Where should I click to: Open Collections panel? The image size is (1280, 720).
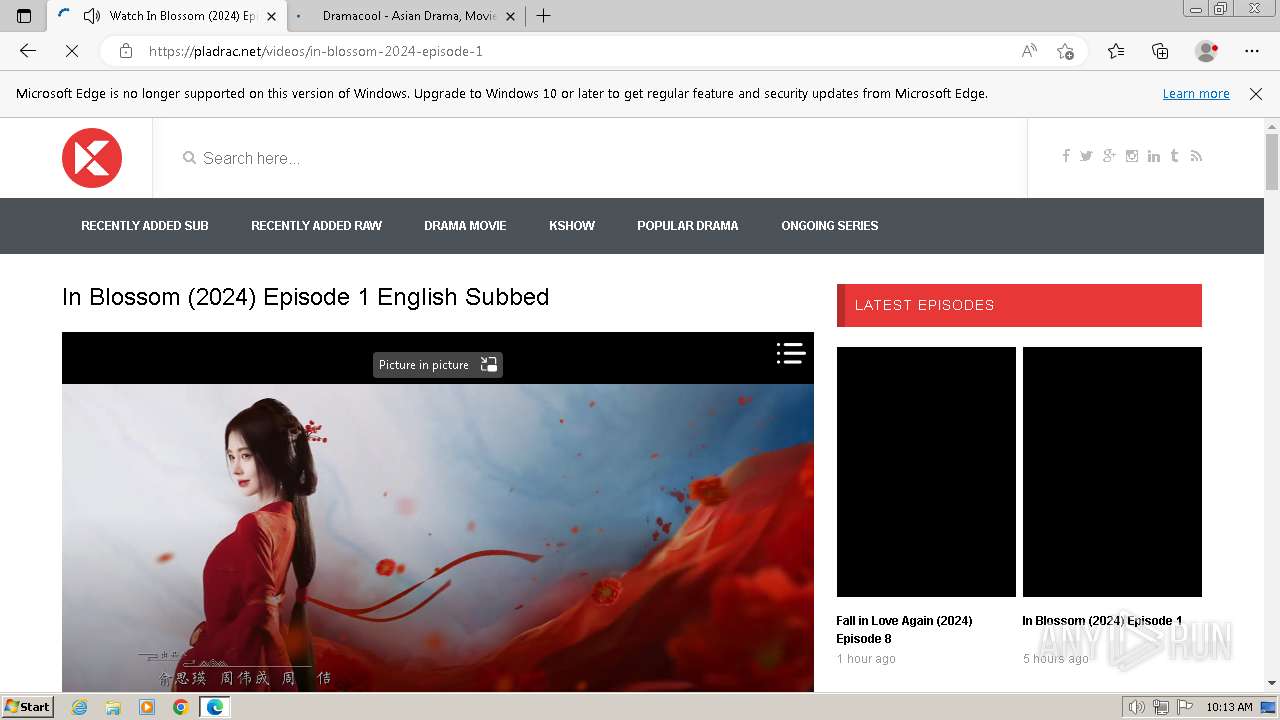point(1160,51)
